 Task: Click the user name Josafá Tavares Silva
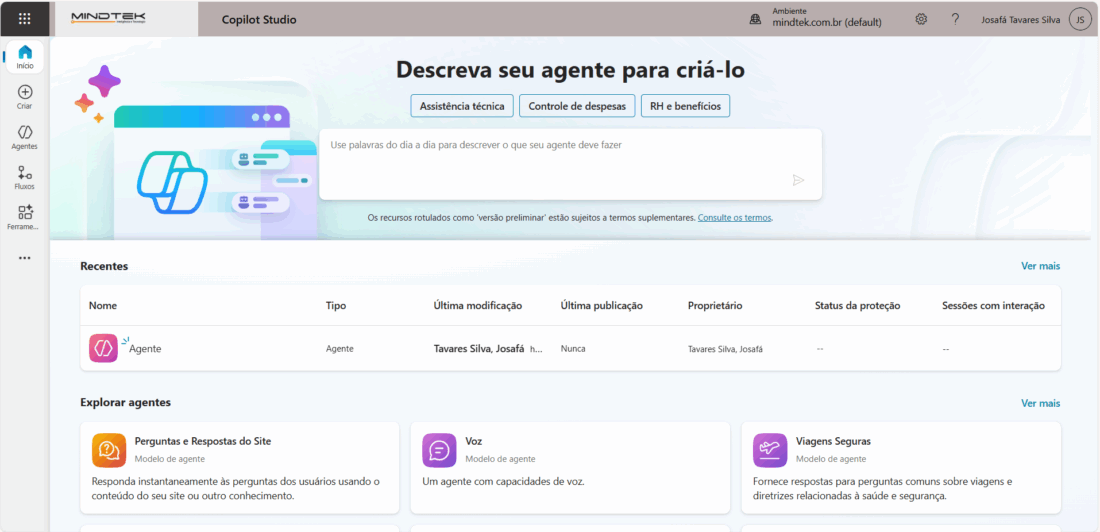click(1021, 20)
